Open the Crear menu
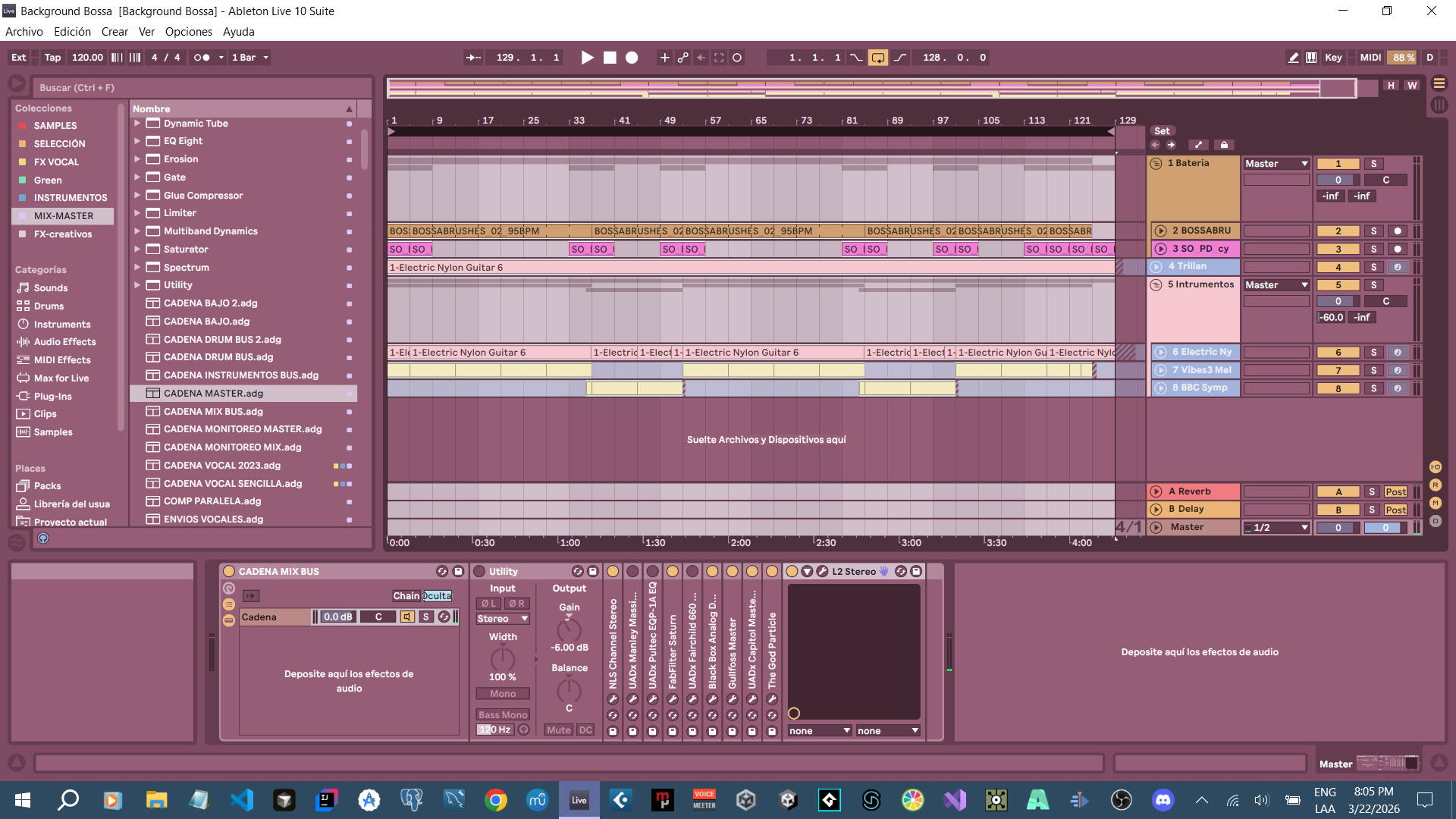Viewport: 1456px width, 819px height. pyautogui.click(x=115, y=32)
